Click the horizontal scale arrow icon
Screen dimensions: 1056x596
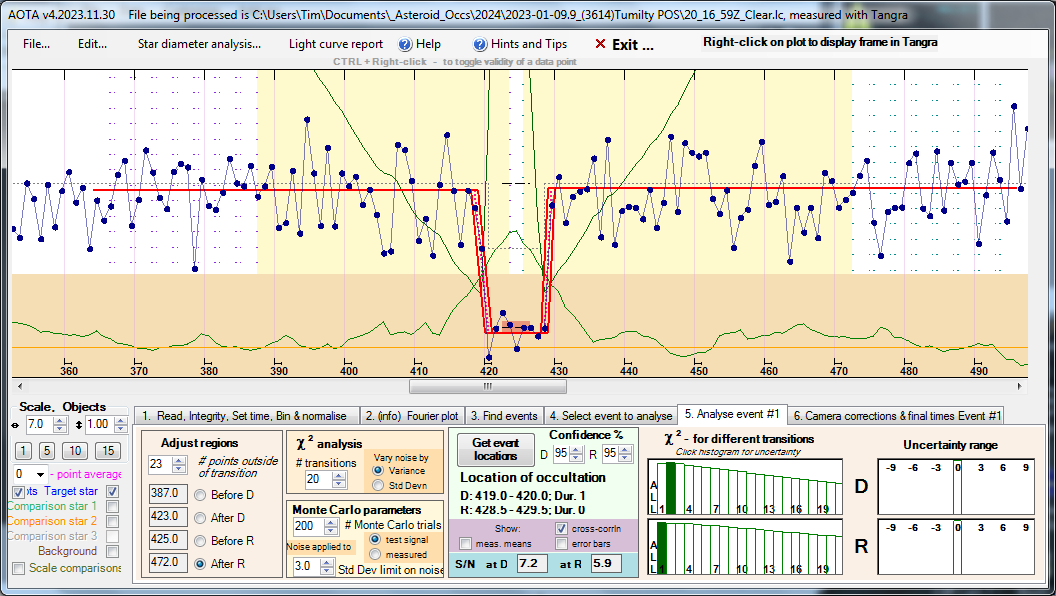coord(16,425)
